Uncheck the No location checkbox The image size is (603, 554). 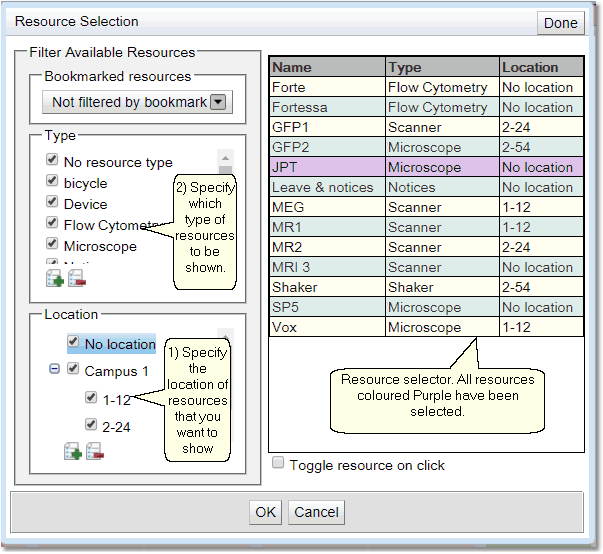point(73,343)
